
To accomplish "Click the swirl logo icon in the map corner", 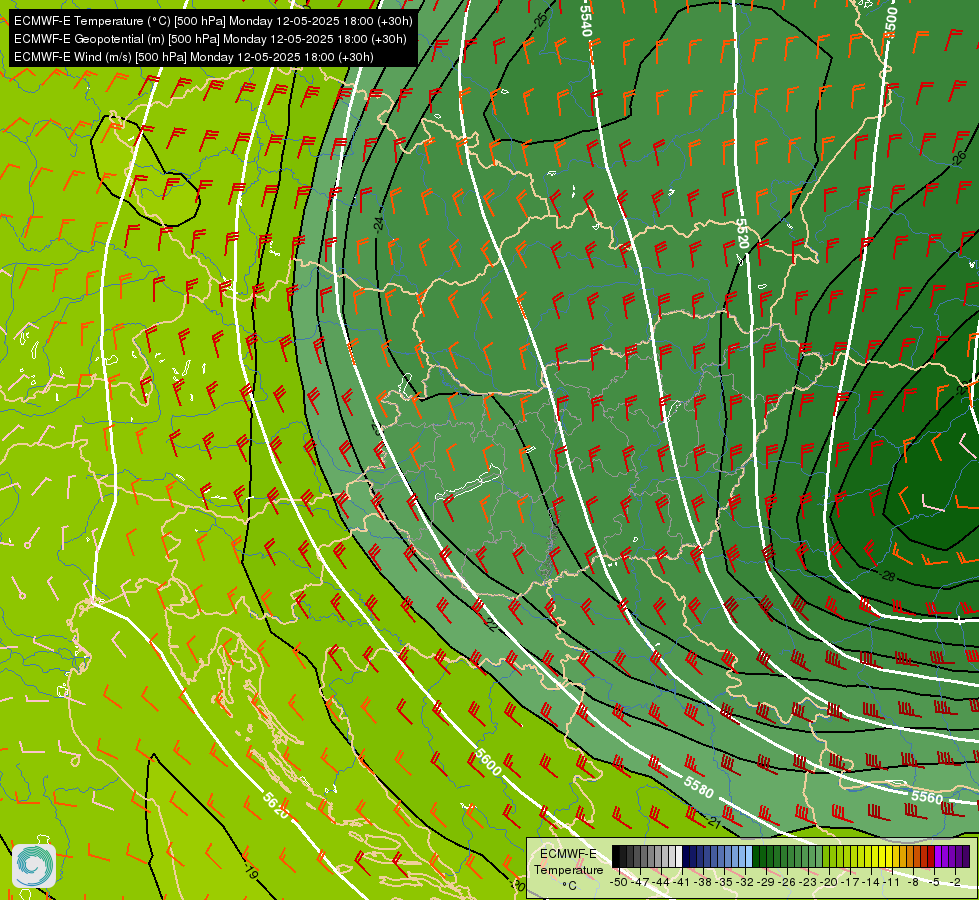I will (x=34, y=866).
